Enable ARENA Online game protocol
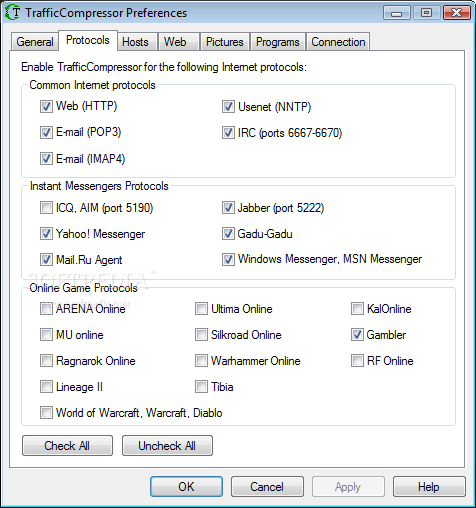The height and width of the screenshot is (508, 476). pos(46,309)
